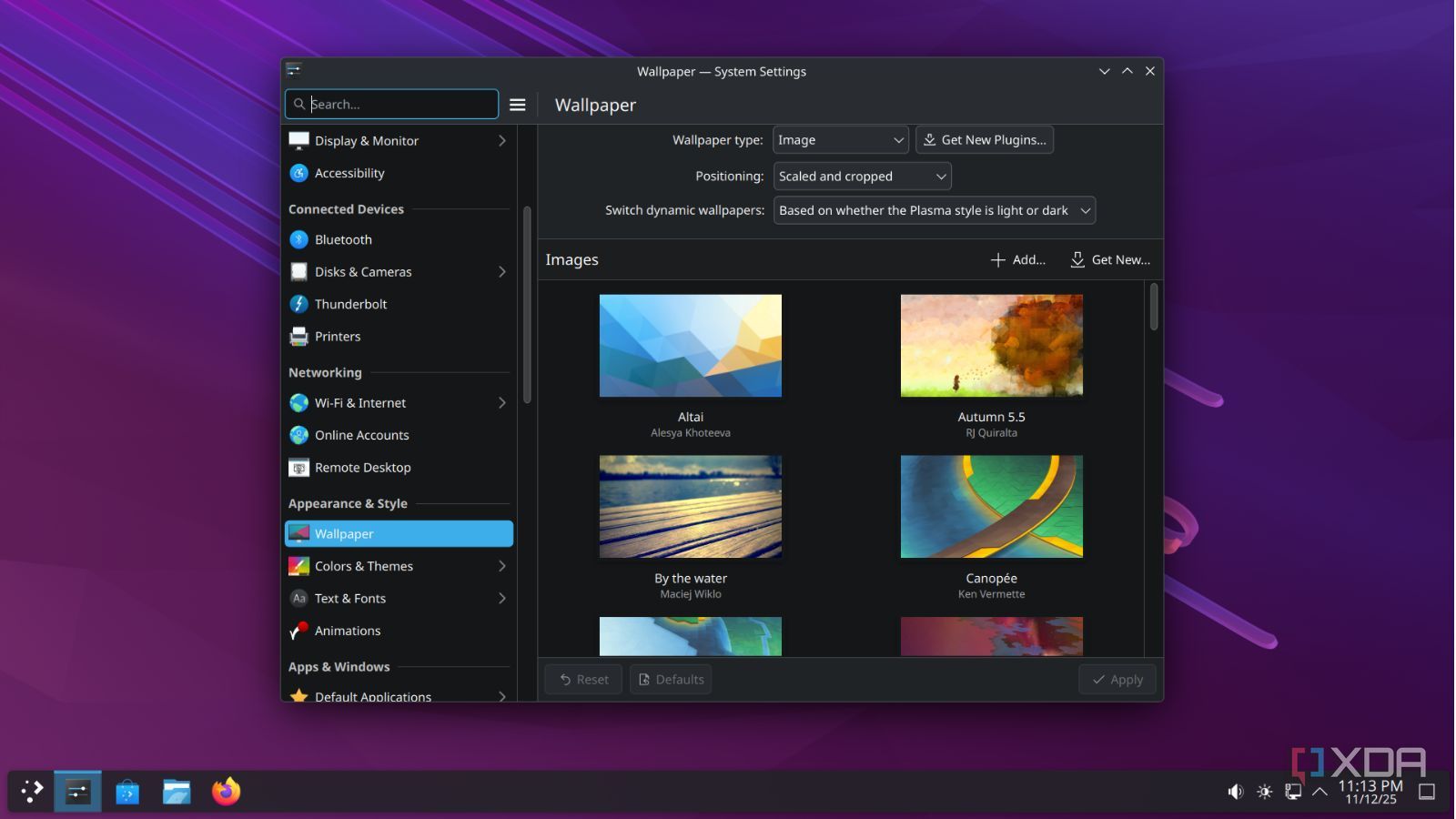Expand Text & Fonts category

(x=502, y=599)
